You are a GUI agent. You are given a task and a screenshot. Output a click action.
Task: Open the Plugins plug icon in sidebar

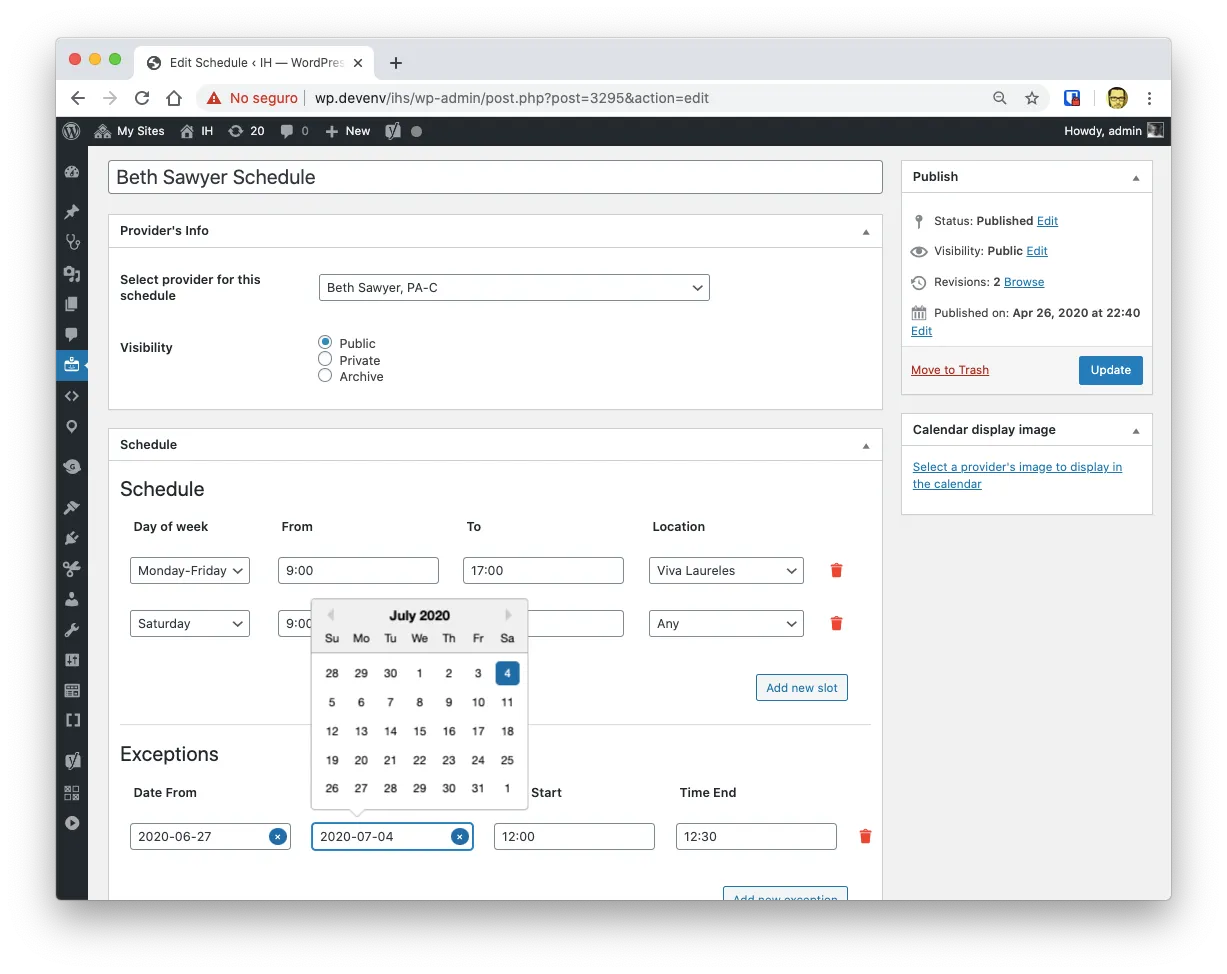71,538
